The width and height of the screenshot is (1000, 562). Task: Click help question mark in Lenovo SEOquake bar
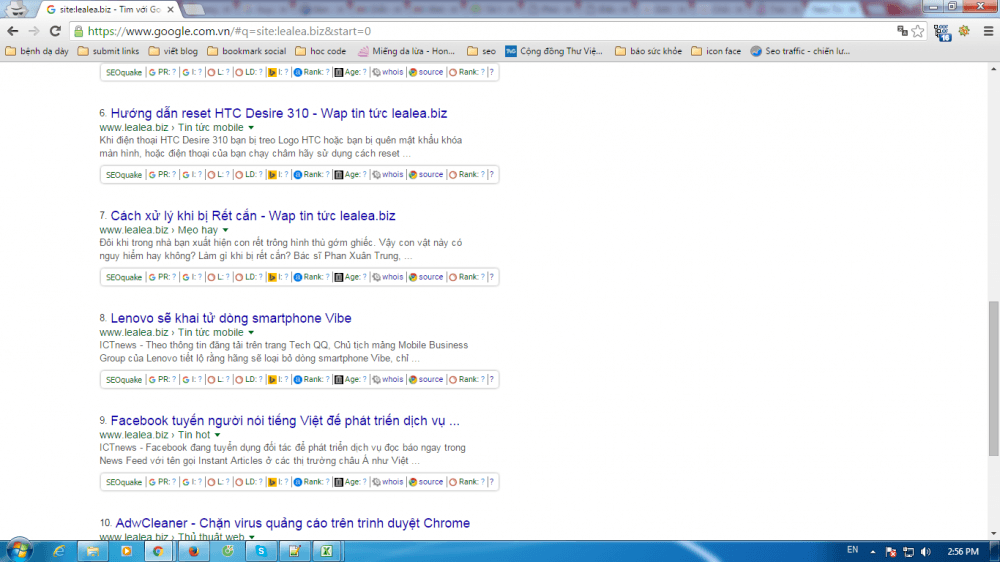[x=492, y=379]
